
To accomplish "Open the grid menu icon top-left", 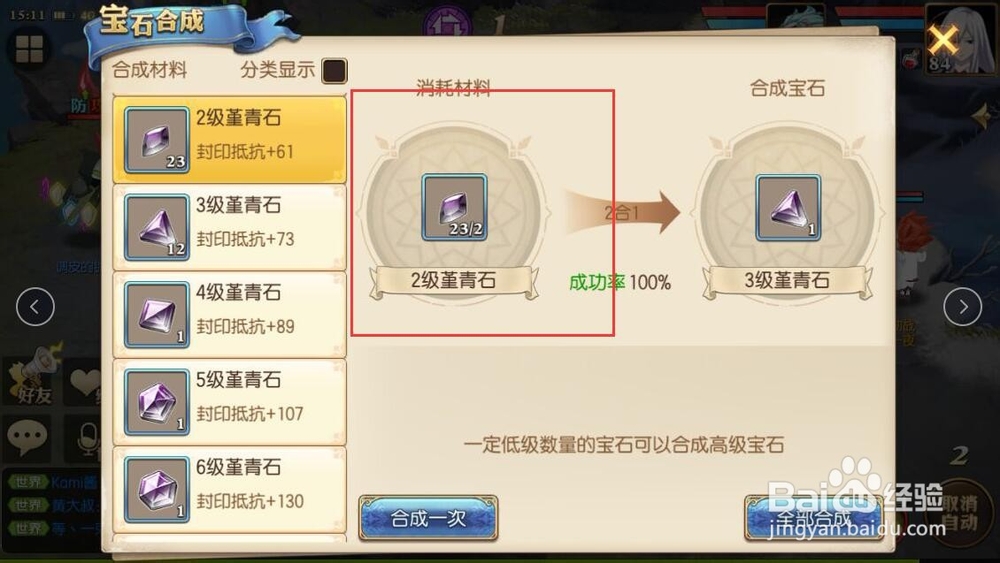I will click(x=29, y=49).
